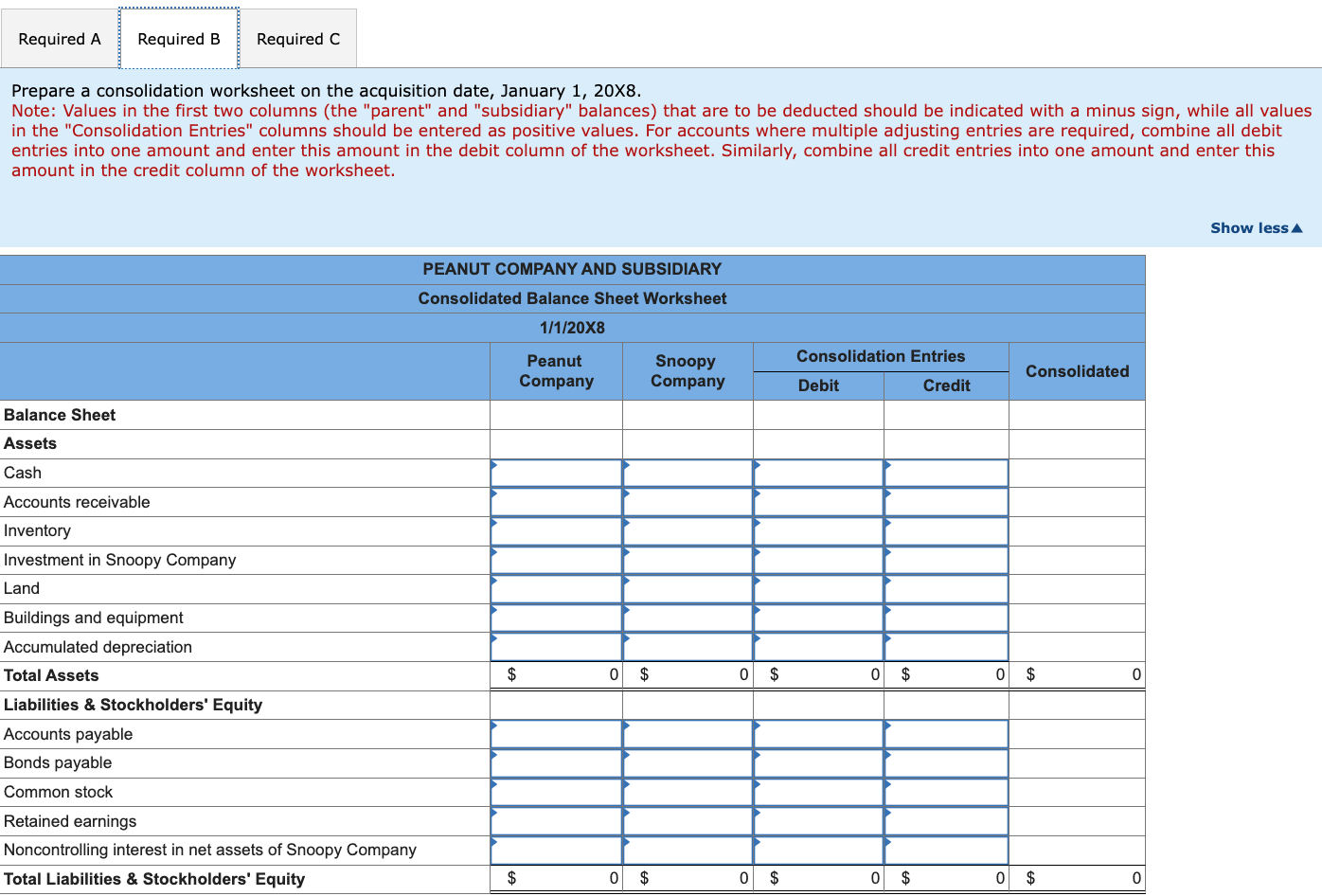Select the Noncontrolling interest Credit cell
This screenshot has width=1322, height=896.
coord(945,850)
